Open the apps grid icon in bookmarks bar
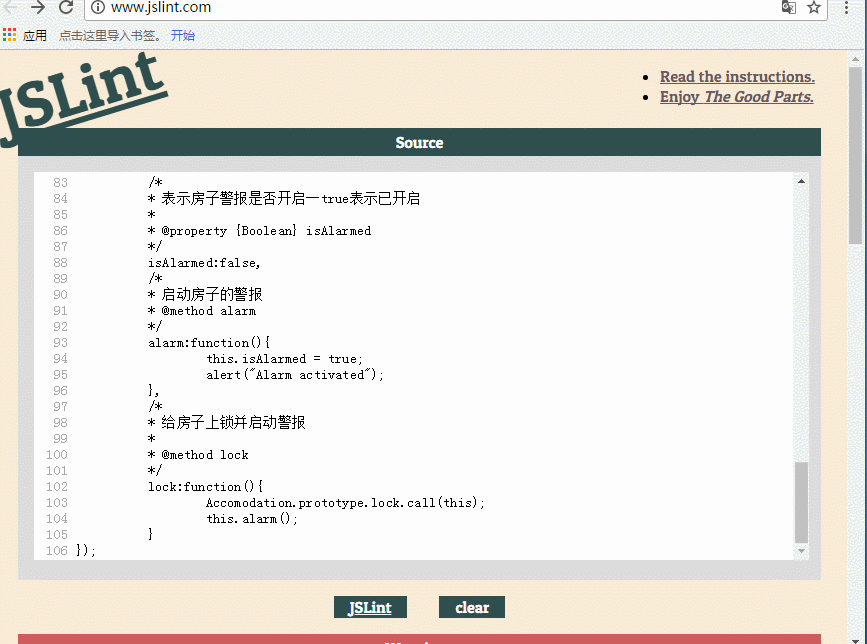 click(x=9, y=35)
